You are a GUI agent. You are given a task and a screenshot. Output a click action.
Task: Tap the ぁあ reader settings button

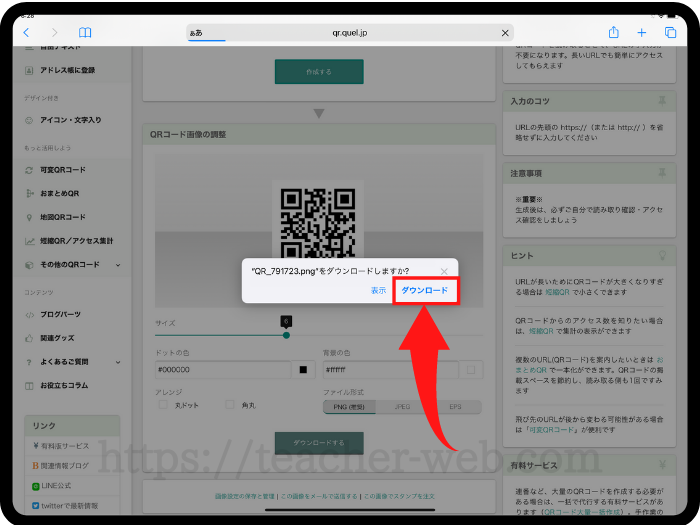coord(196,33)
